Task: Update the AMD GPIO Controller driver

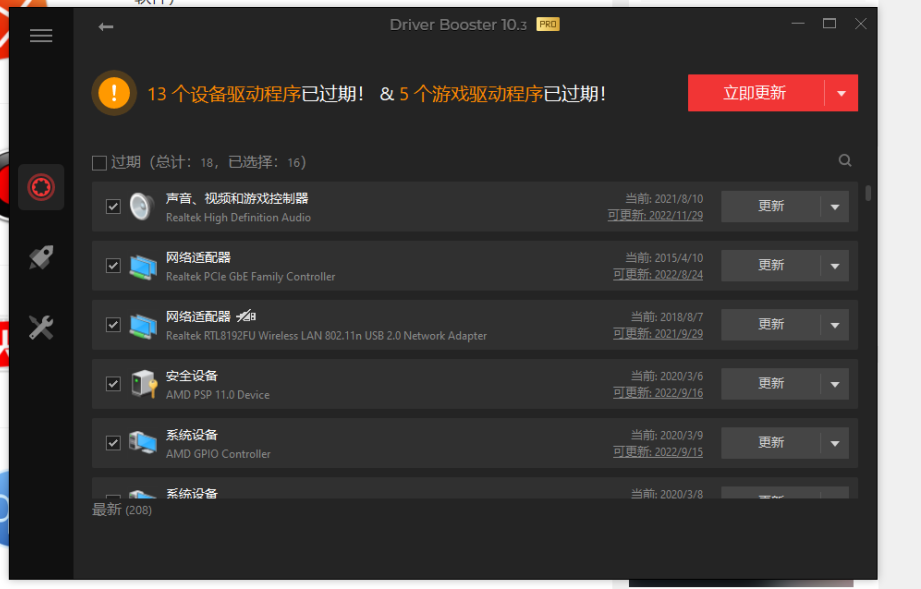Action: tap(771, 443)
